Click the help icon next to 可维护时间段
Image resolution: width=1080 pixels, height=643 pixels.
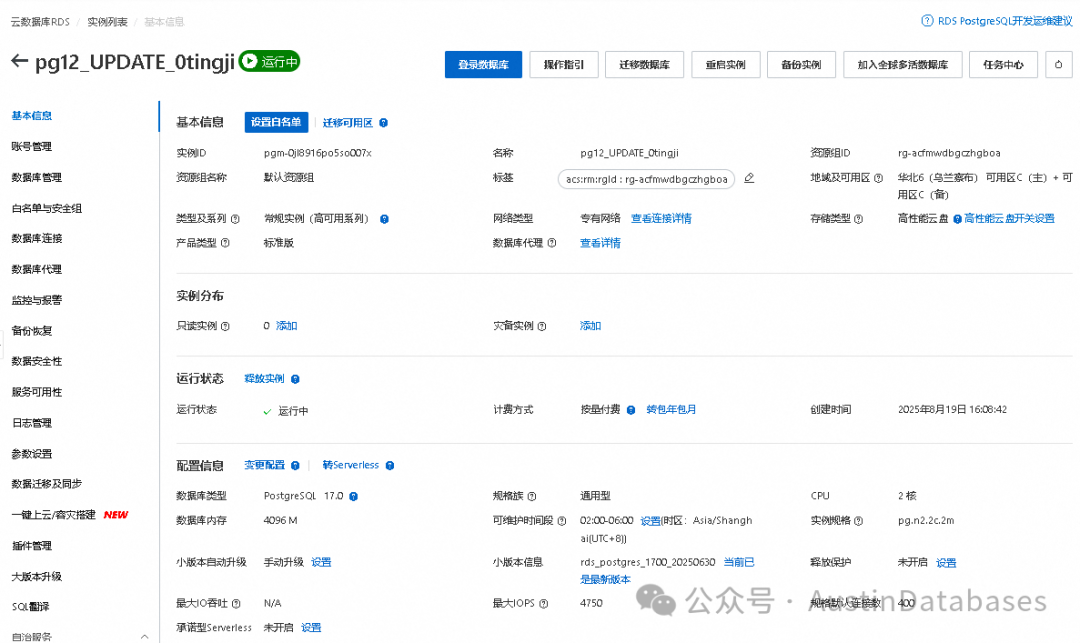[562, 521]
